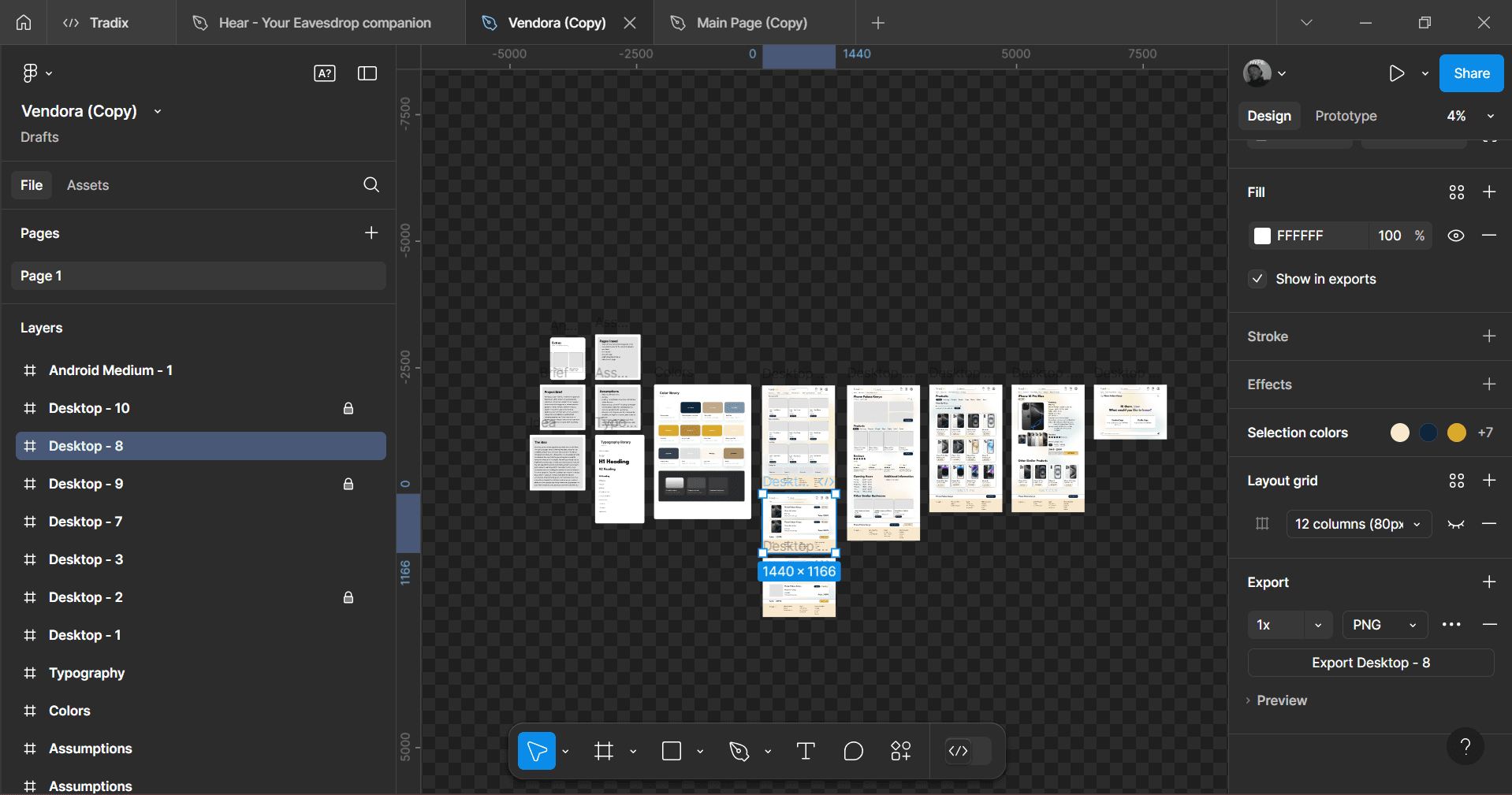Add another export setting
Screen dimensions: 1512x795
pyautogui.click(x=1489, y=582)
